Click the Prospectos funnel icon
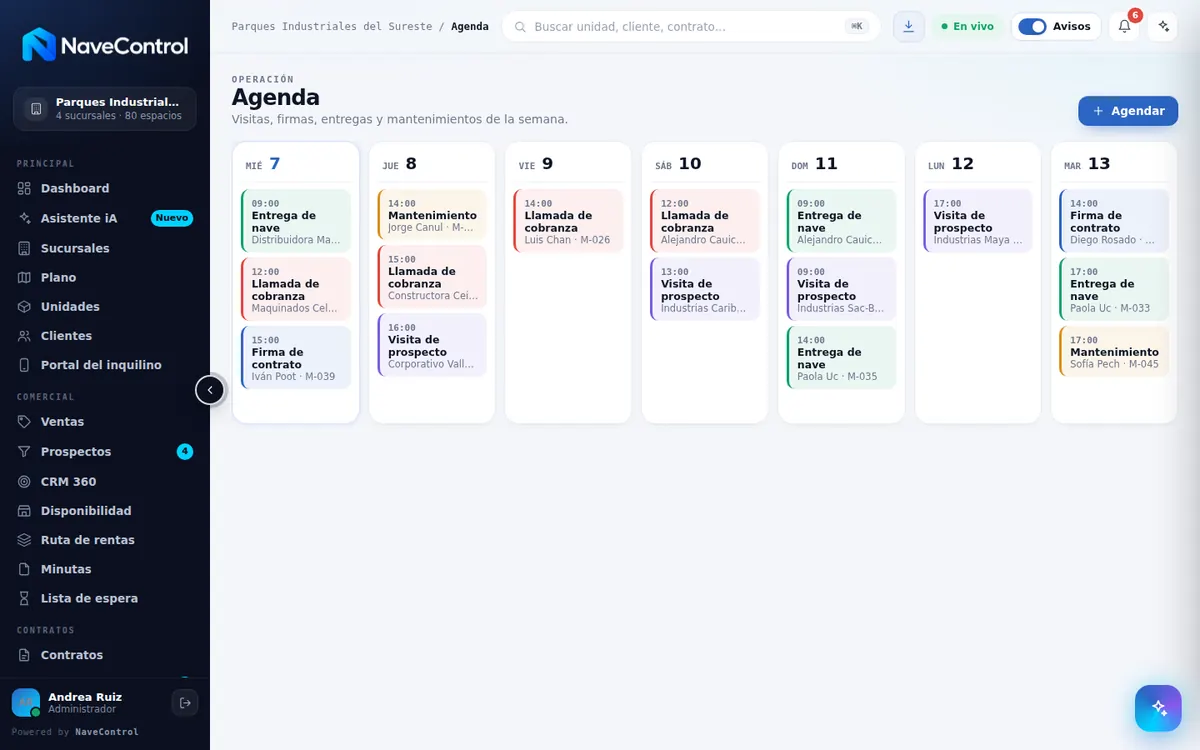Screen dimensions: 1200x750 [25, 452]
